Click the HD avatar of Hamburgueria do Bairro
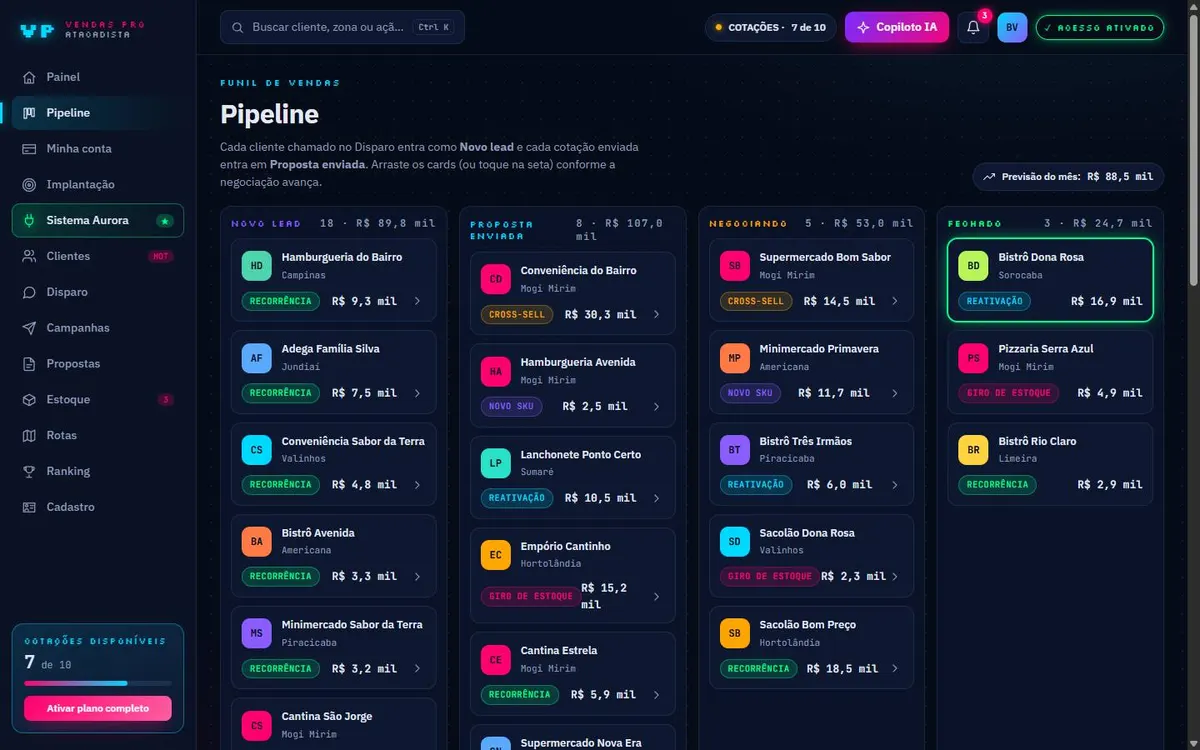Viewport: 1200px width, 750px height. point(257,266)
